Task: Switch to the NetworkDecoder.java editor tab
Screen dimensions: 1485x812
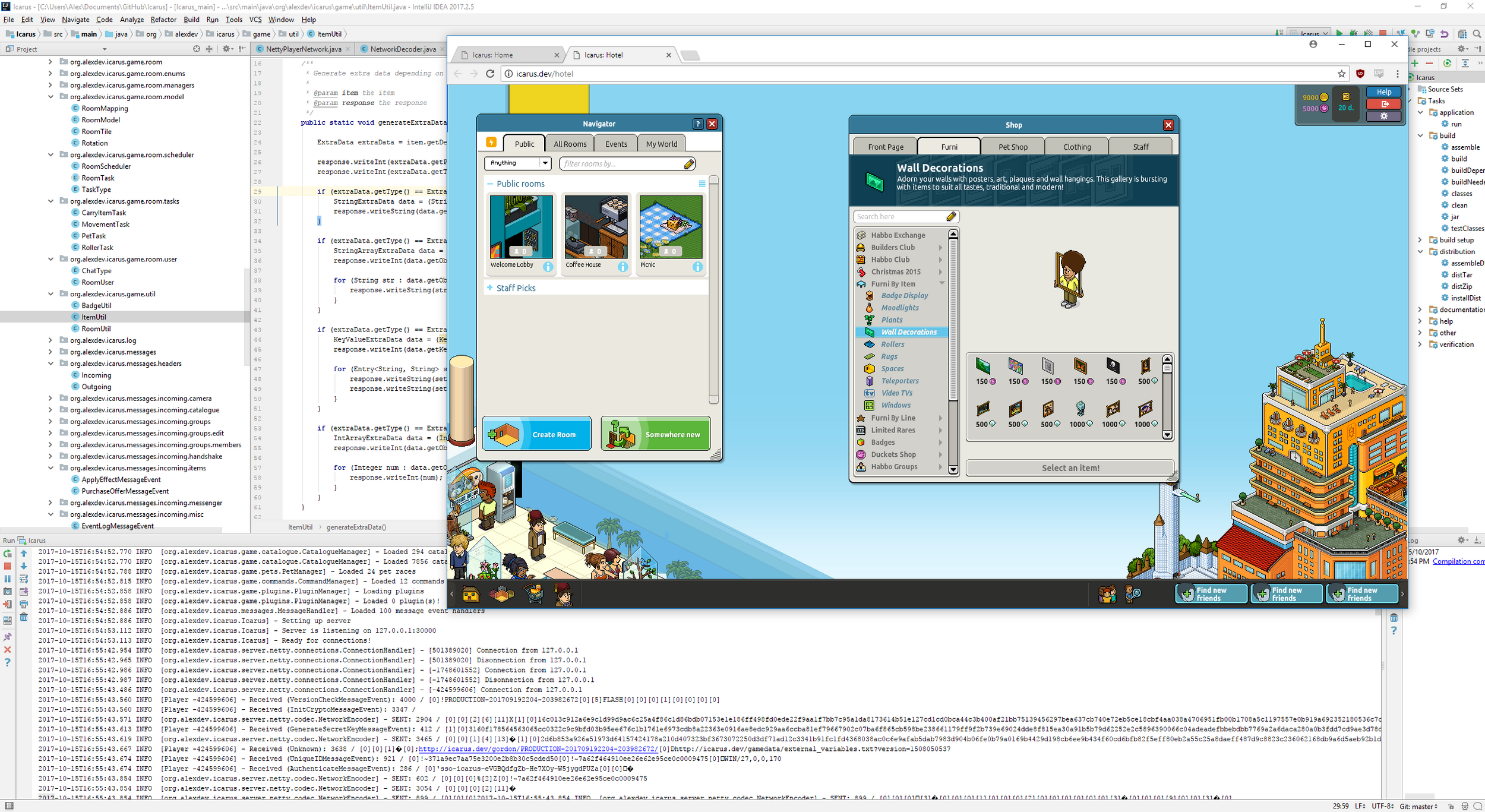Action: tap(403, 49)
